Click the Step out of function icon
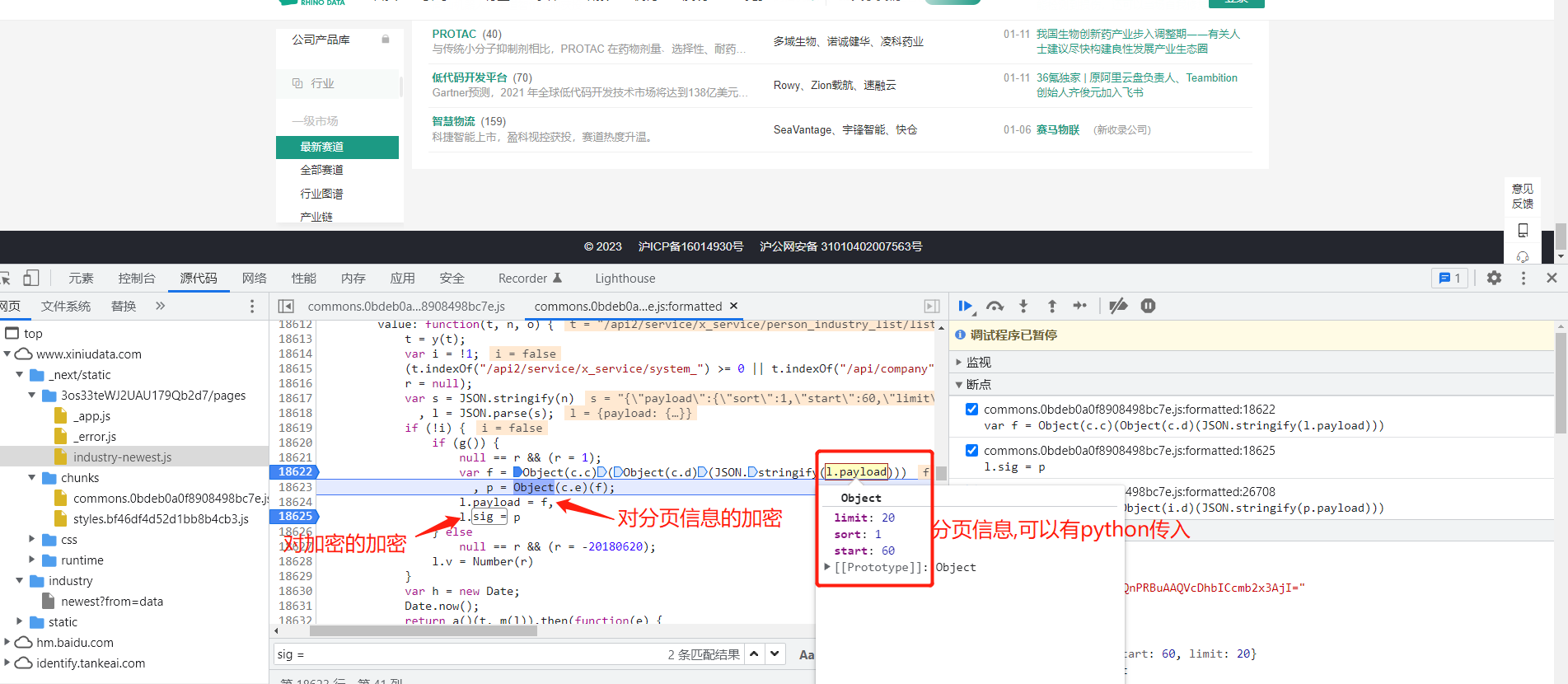 pos(1052,307)
